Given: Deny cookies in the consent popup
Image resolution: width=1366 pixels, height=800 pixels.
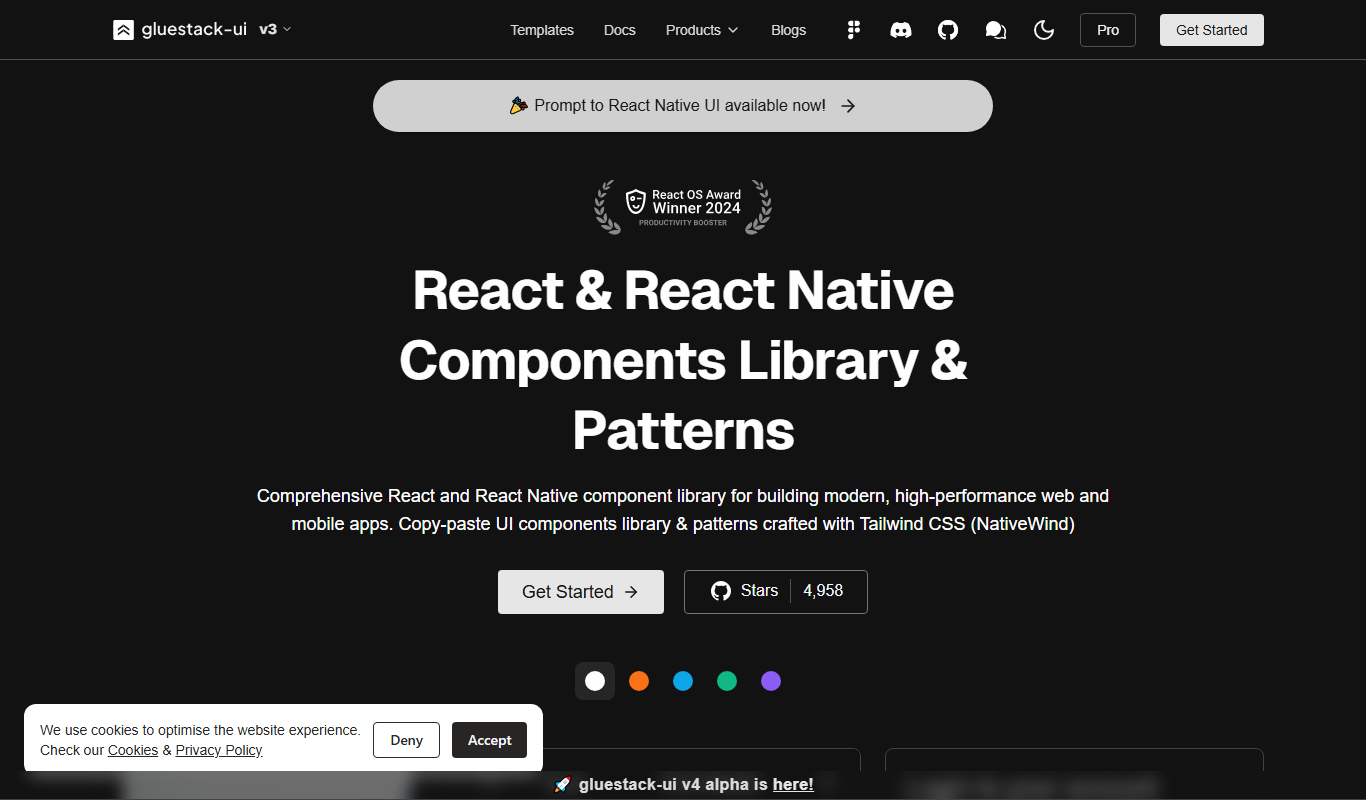Looking at the screenshot, I should click(x=407, y=740).
